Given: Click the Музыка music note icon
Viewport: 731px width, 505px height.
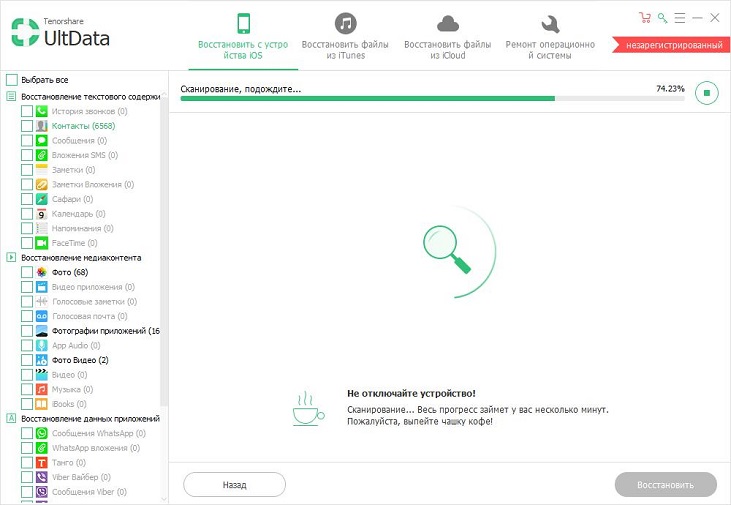Looking at the screenshot, I should [41, 389].
